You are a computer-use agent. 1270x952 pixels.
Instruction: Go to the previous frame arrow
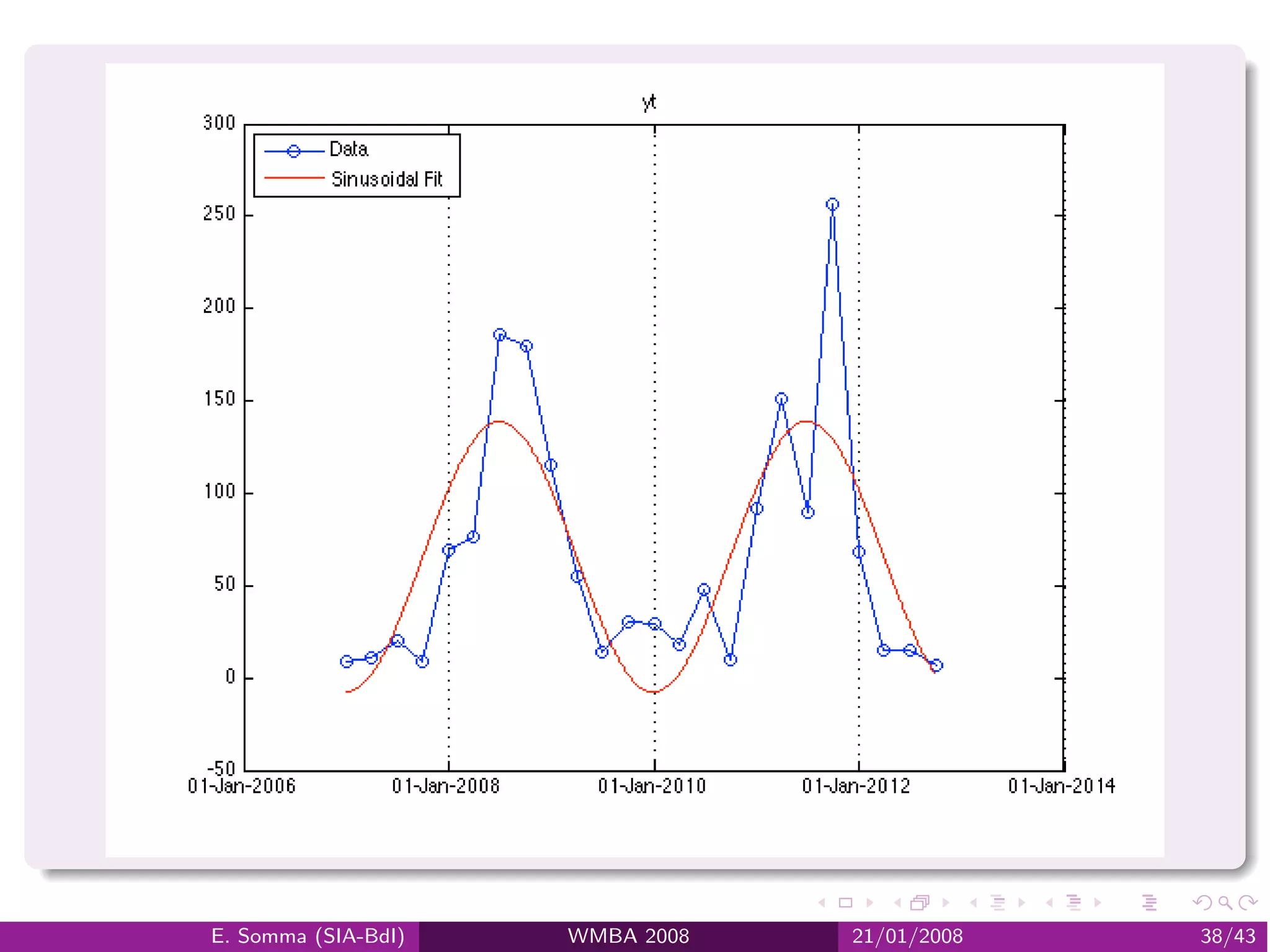(x=897, y=902)
